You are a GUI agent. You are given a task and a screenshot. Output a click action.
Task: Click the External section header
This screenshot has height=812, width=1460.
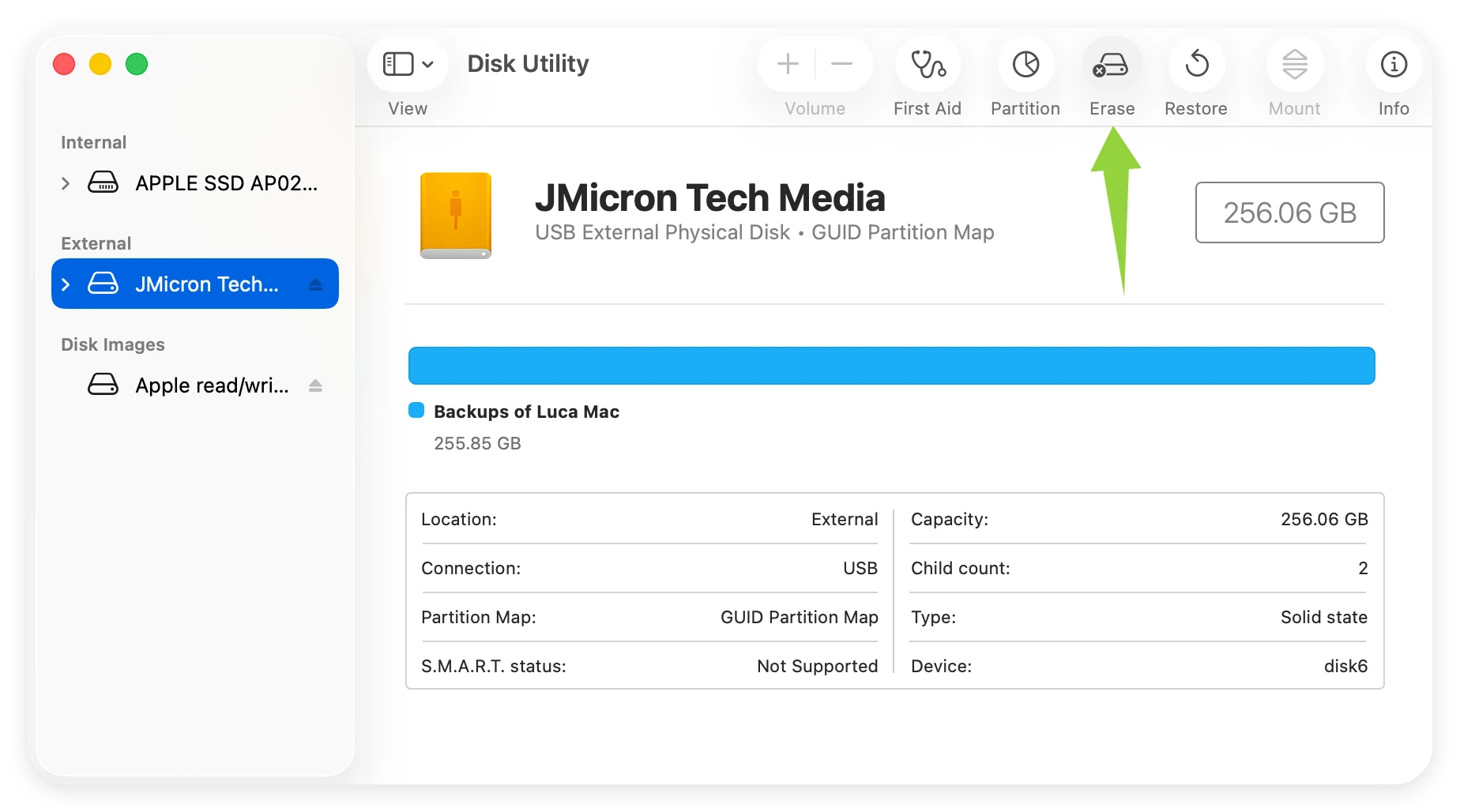tap(96, 243)
